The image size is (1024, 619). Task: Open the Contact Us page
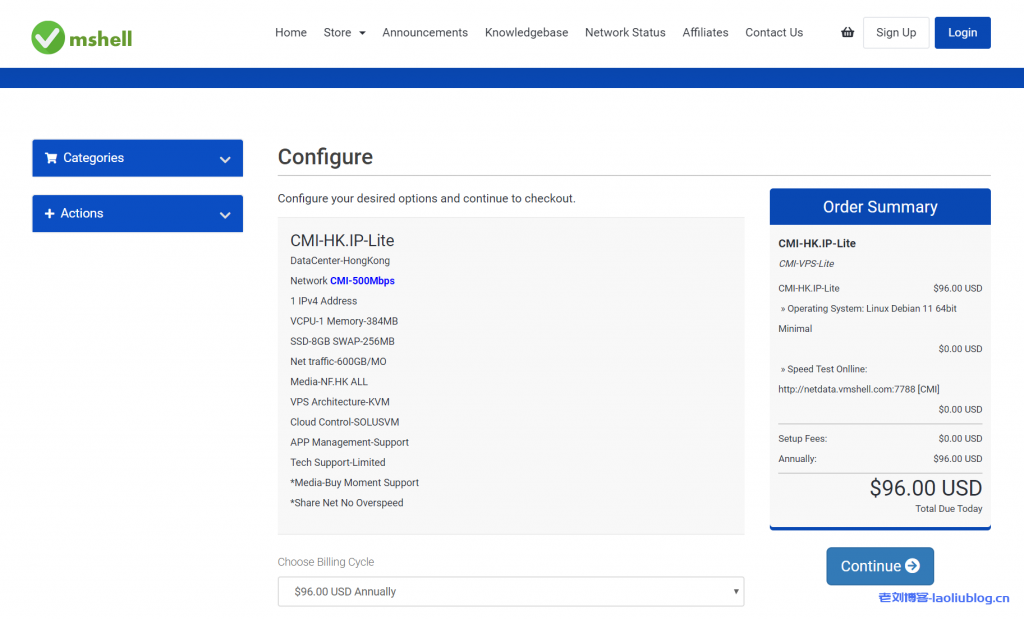(x=773, y=33)
